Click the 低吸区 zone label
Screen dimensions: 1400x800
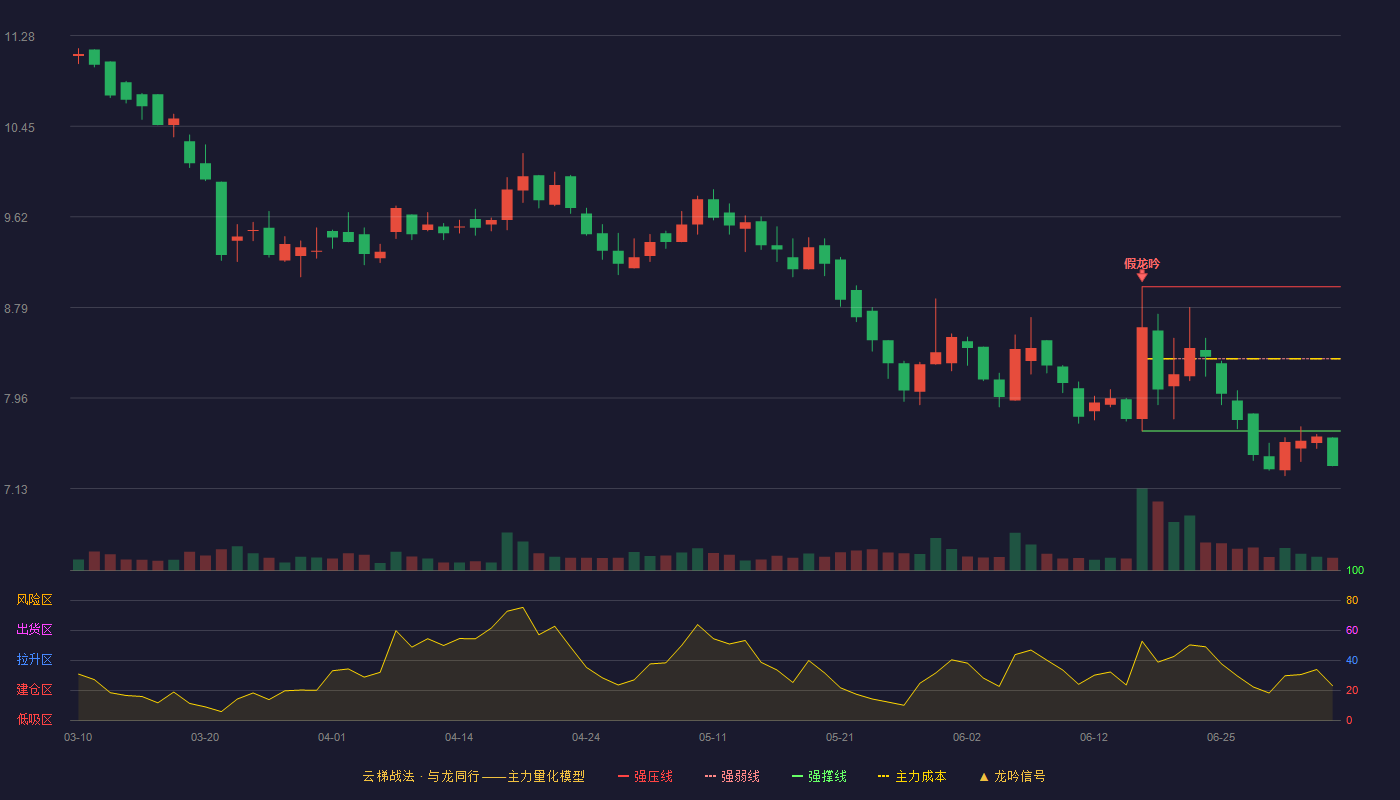click(34, 719)
